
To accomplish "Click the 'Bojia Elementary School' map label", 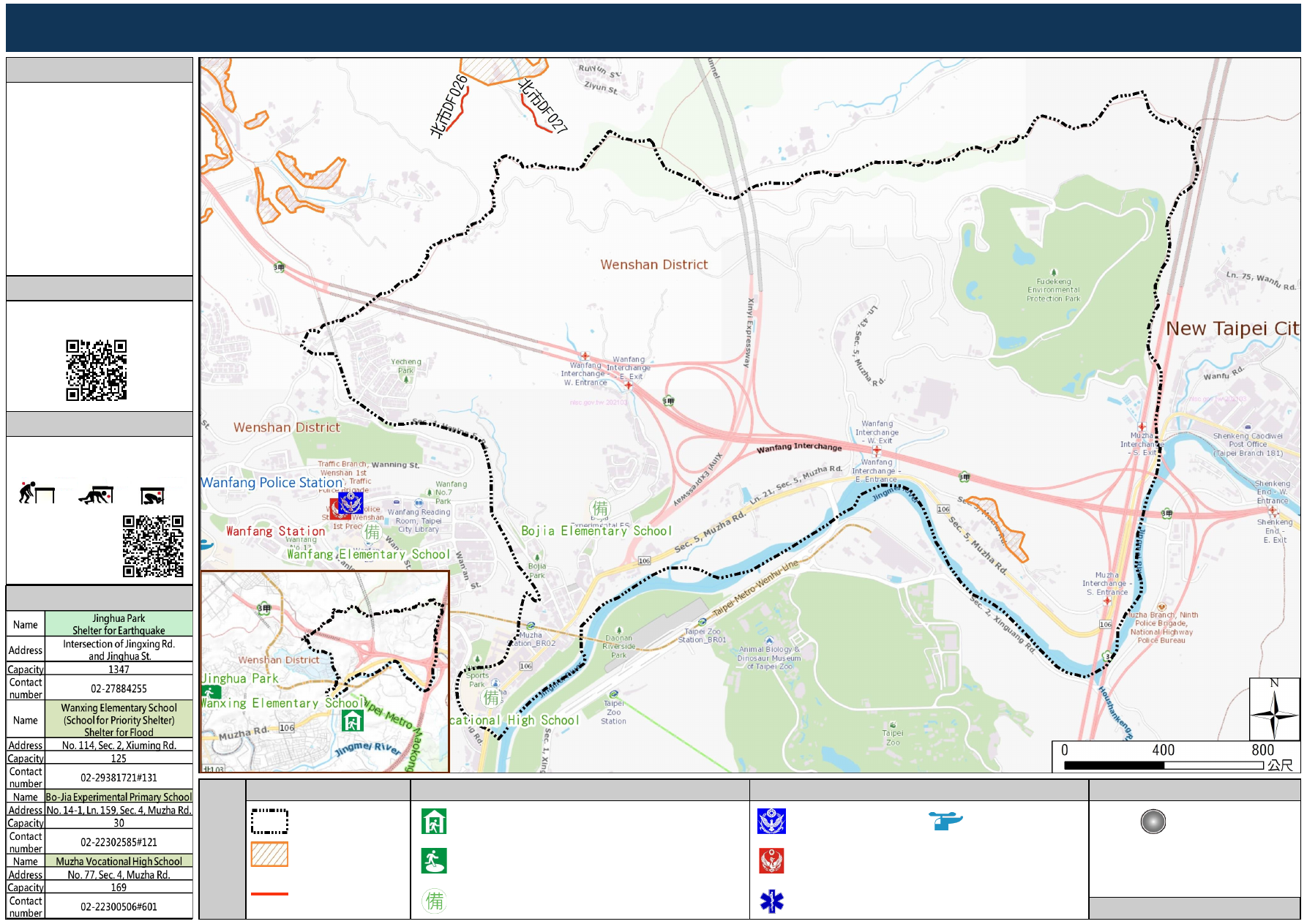I will tap(596, 530).
